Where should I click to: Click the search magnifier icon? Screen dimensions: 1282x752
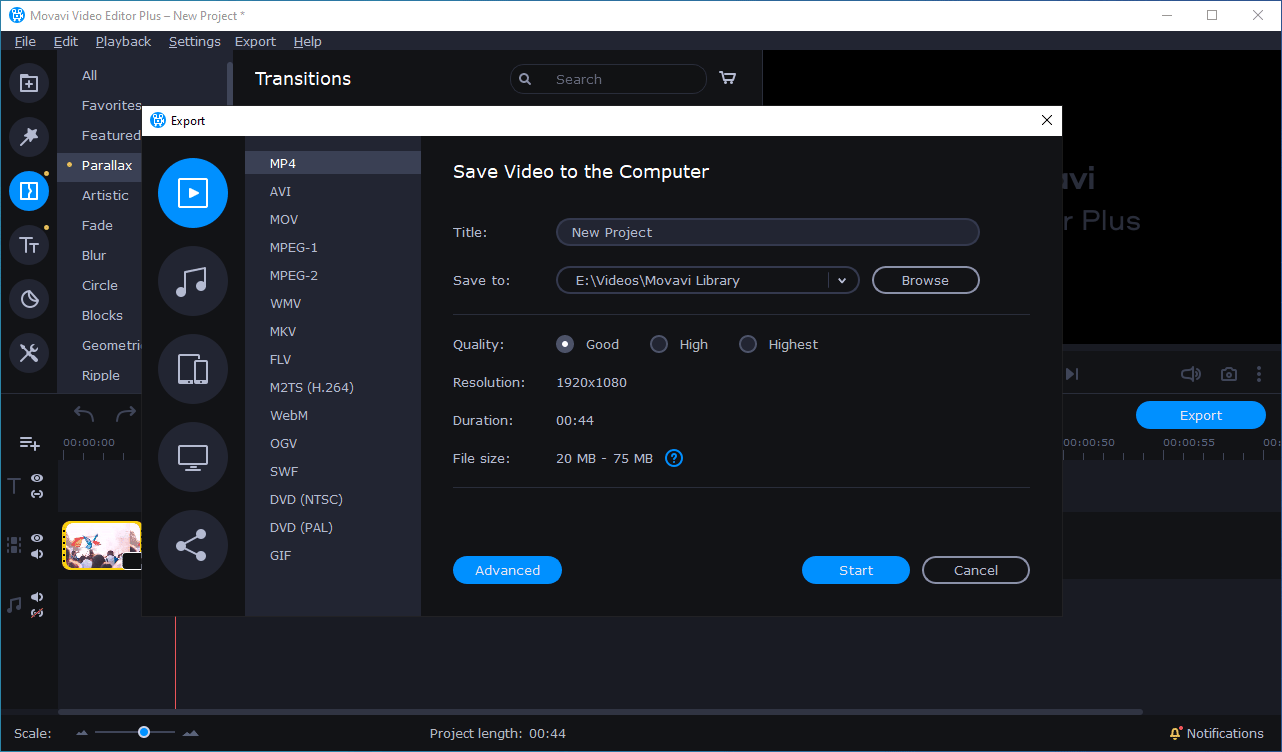526,79
